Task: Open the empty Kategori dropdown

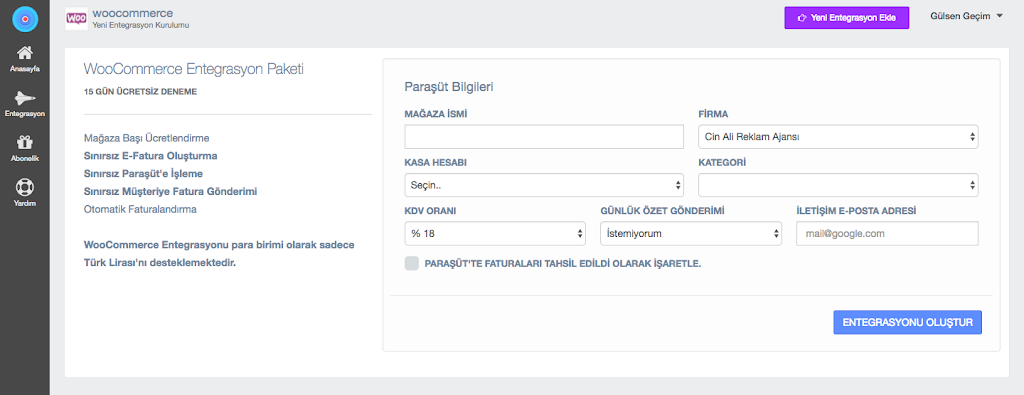Action: point(838,185)
